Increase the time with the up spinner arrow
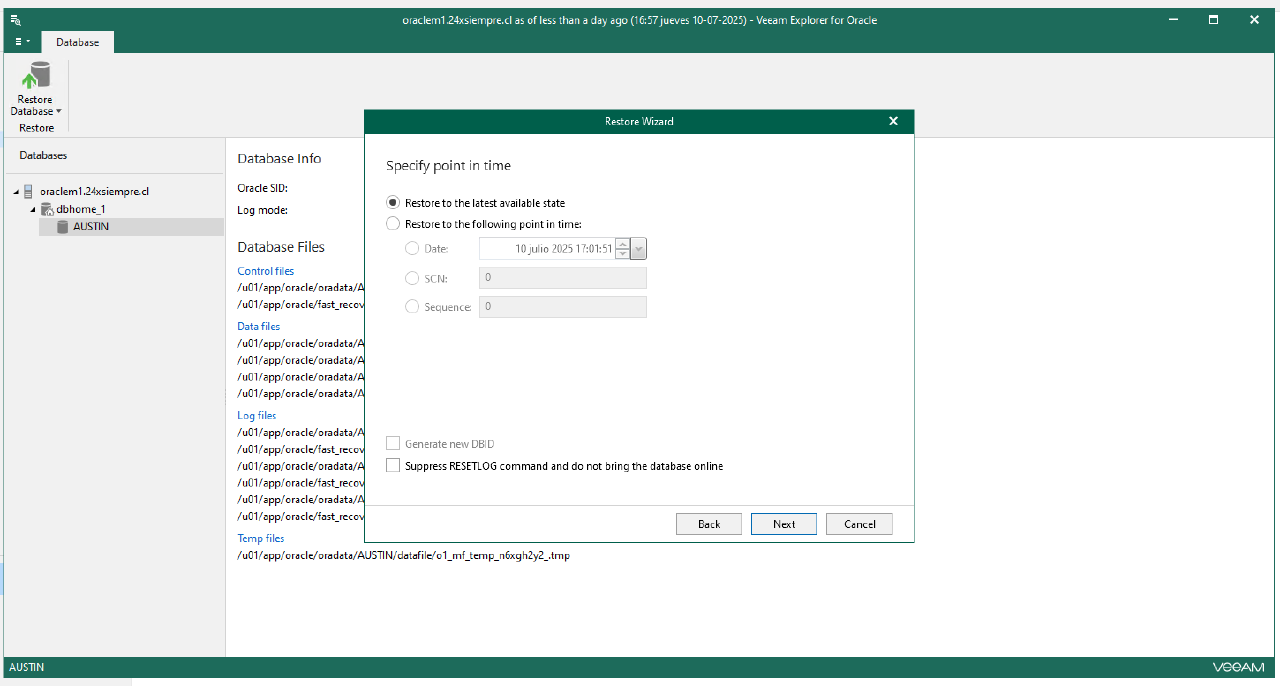The image size is (1280, 686). [x=622, y=244]
